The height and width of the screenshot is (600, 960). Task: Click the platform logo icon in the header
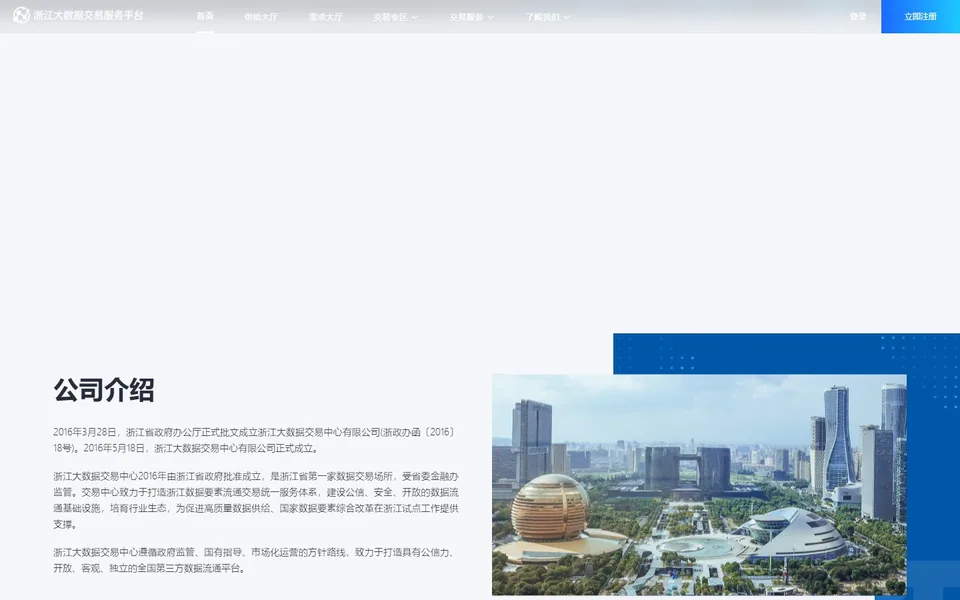[x=21, y=15]
